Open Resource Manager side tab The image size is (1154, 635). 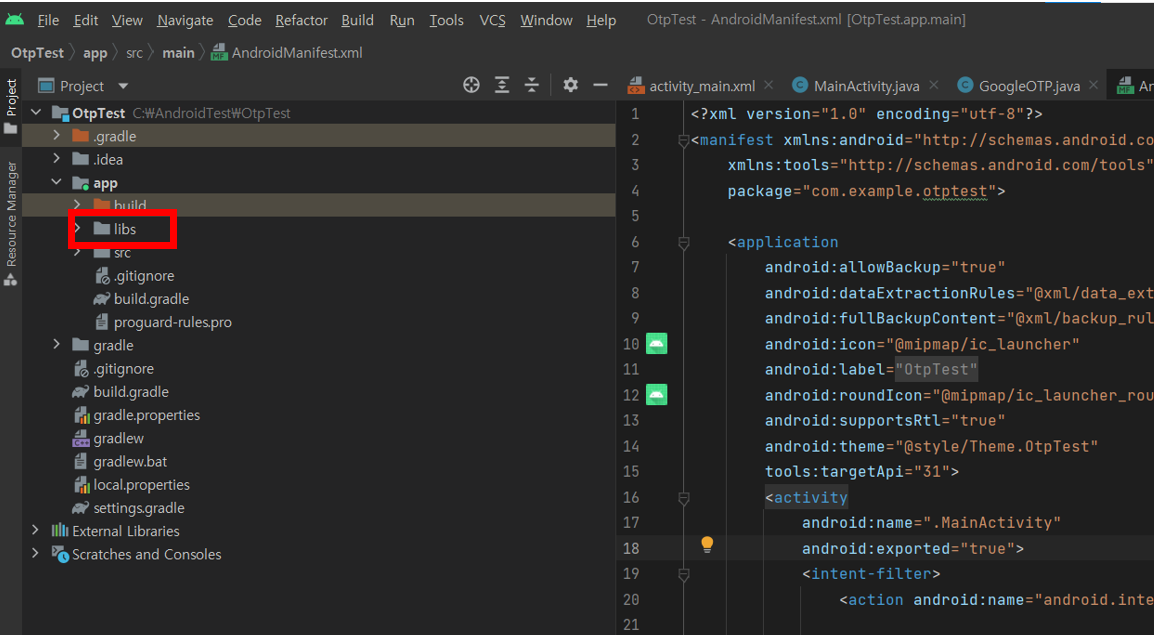[11, 224]
